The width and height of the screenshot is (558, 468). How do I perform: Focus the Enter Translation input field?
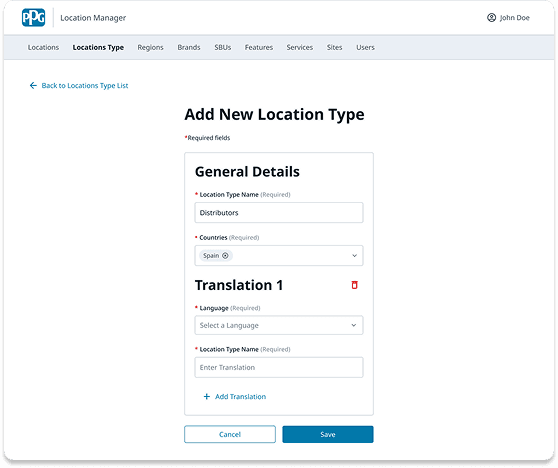279,367
